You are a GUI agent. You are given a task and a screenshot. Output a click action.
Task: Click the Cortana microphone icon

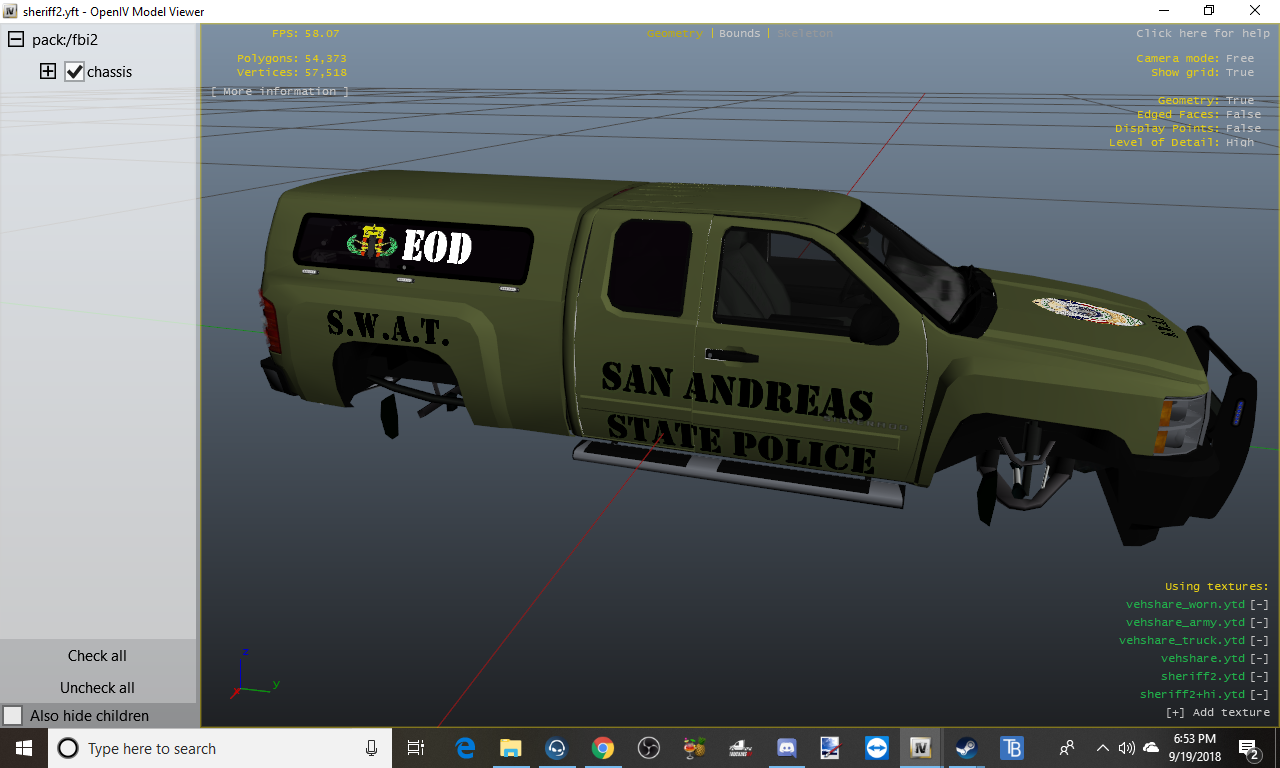[x=371, y=748]
